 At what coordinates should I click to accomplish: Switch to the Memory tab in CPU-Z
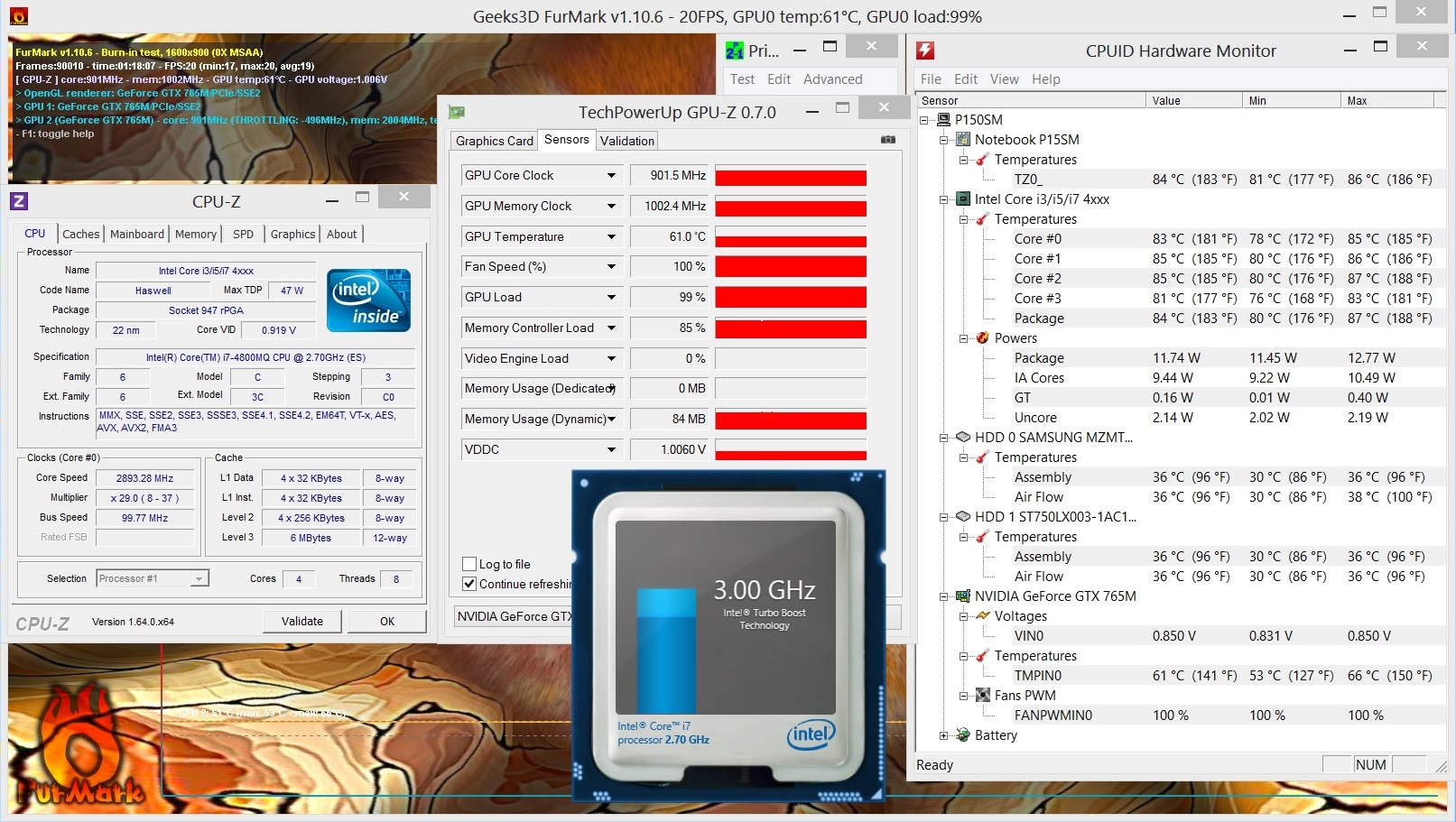(x=196, y=234)
